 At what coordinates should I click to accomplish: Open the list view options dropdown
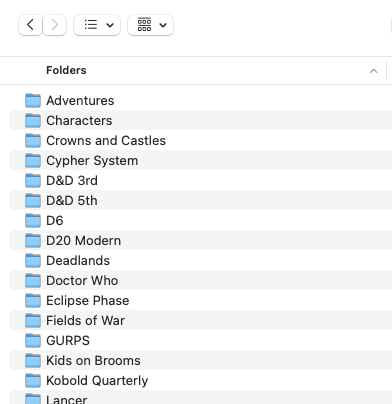(x=97, y=25)
